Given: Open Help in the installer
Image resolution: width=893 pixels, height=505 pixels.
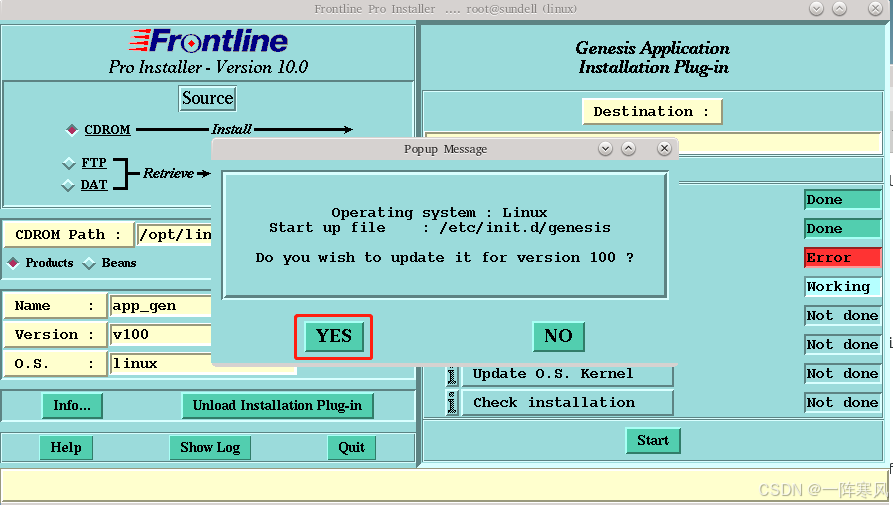Looking at the screenshot, I should click(66, 447).
